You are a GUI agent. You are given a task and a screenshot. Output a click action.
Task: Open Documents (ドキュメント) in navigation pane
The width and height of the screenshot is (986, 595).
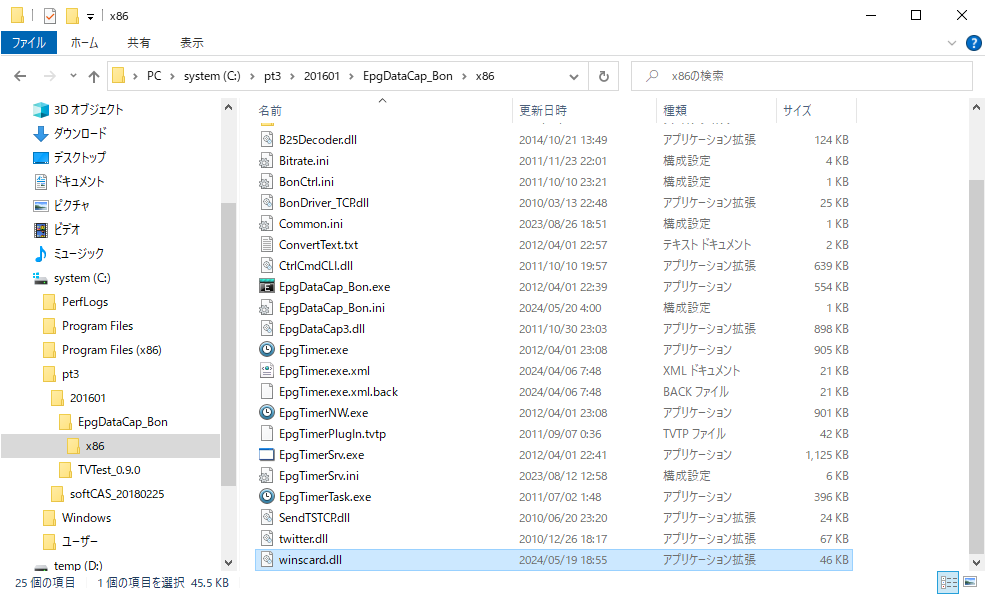pos(68,182)
